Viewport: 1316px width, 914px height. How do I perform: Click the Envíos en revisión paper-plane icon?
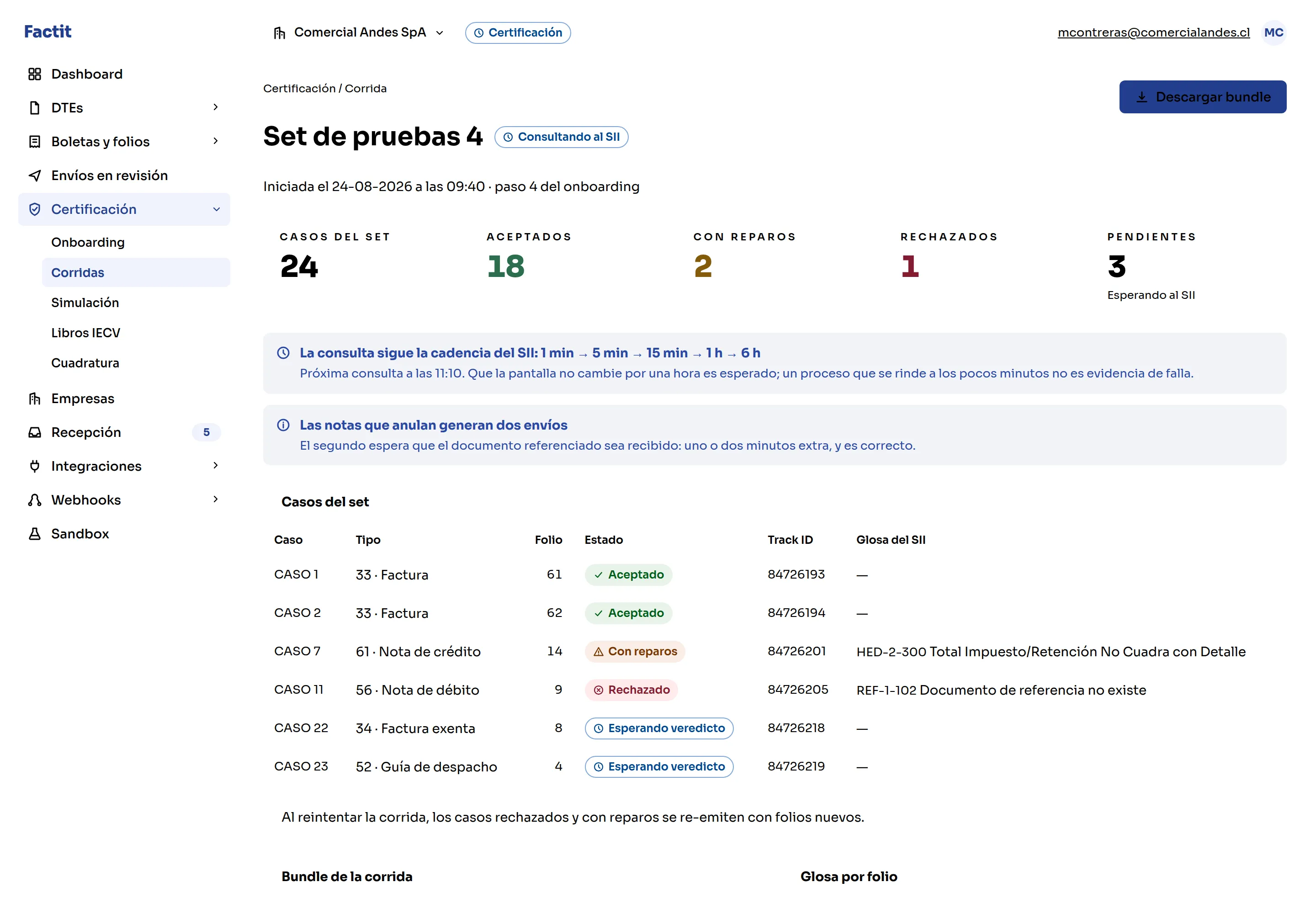coord(34,175)
